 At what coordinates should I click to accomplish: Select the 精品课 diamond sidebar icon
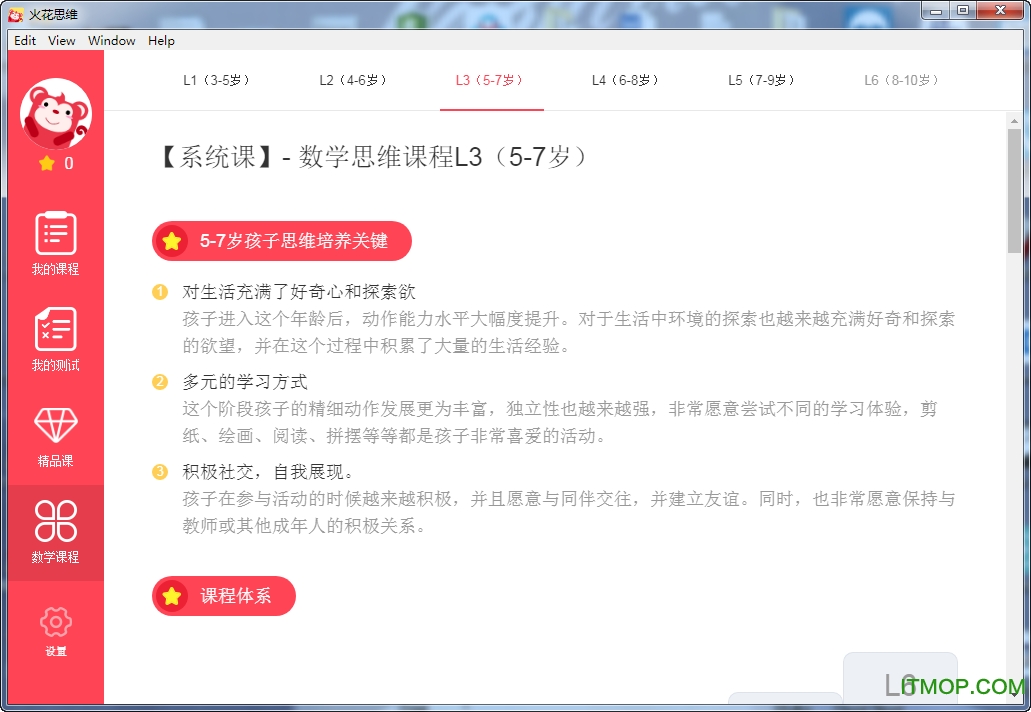point(55,434)
